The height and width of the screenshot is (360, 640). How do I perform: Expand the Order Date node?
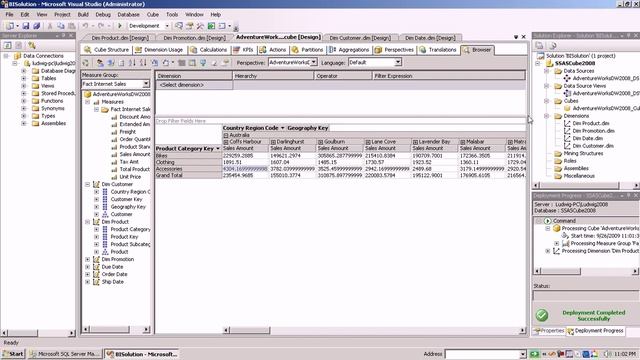pos(87,274)
